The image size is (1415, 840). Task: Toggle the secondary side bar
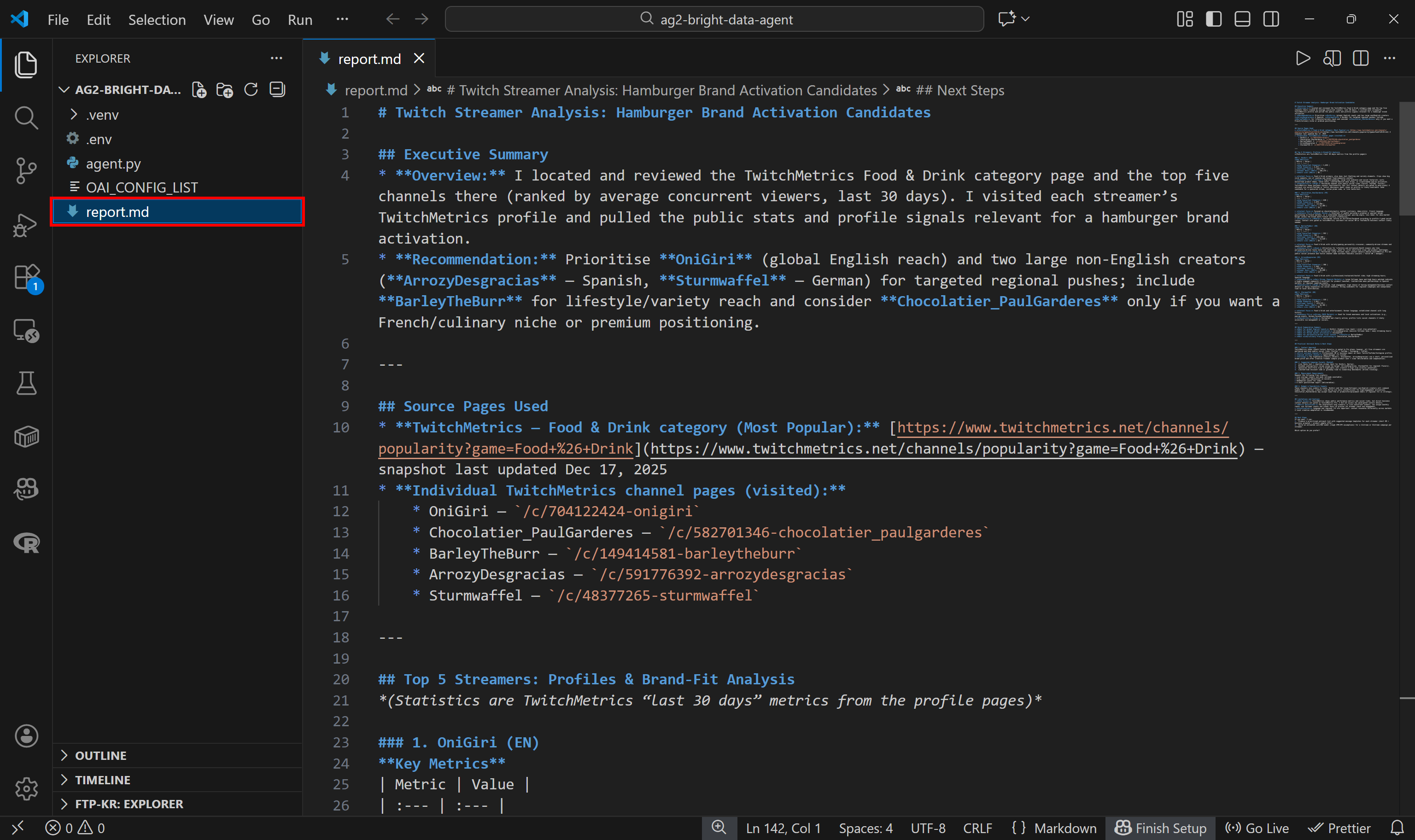(x=1271, y=19)
